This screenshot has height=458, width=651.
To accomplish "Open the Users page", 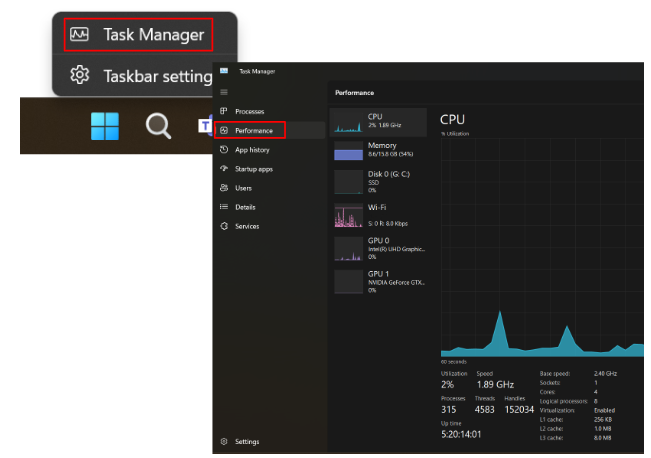I will click(269, 188).
